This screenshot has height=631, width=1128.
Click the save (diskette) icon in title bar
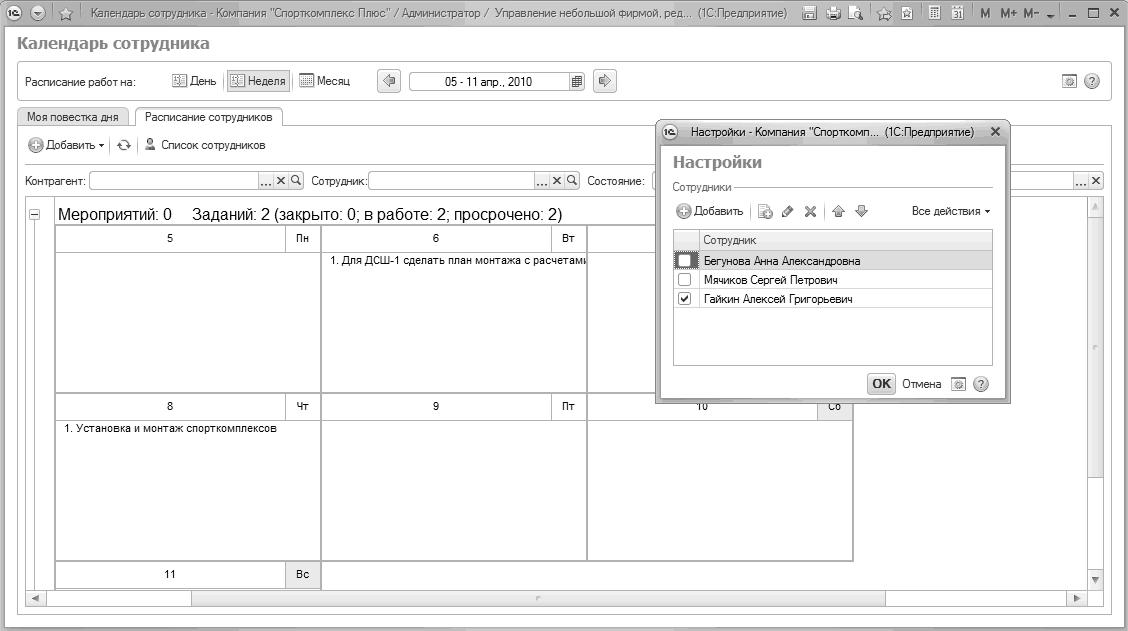(809, 13)
